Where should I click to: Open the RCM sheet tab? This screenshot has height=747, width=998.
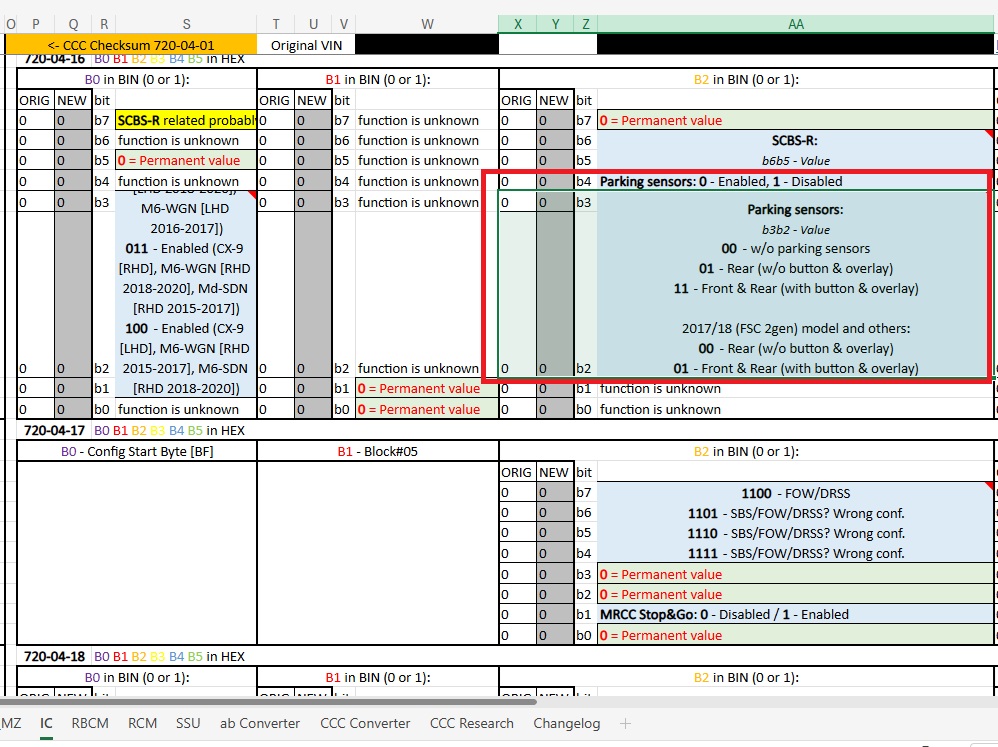pyautogui.click(x=142, y=723)
